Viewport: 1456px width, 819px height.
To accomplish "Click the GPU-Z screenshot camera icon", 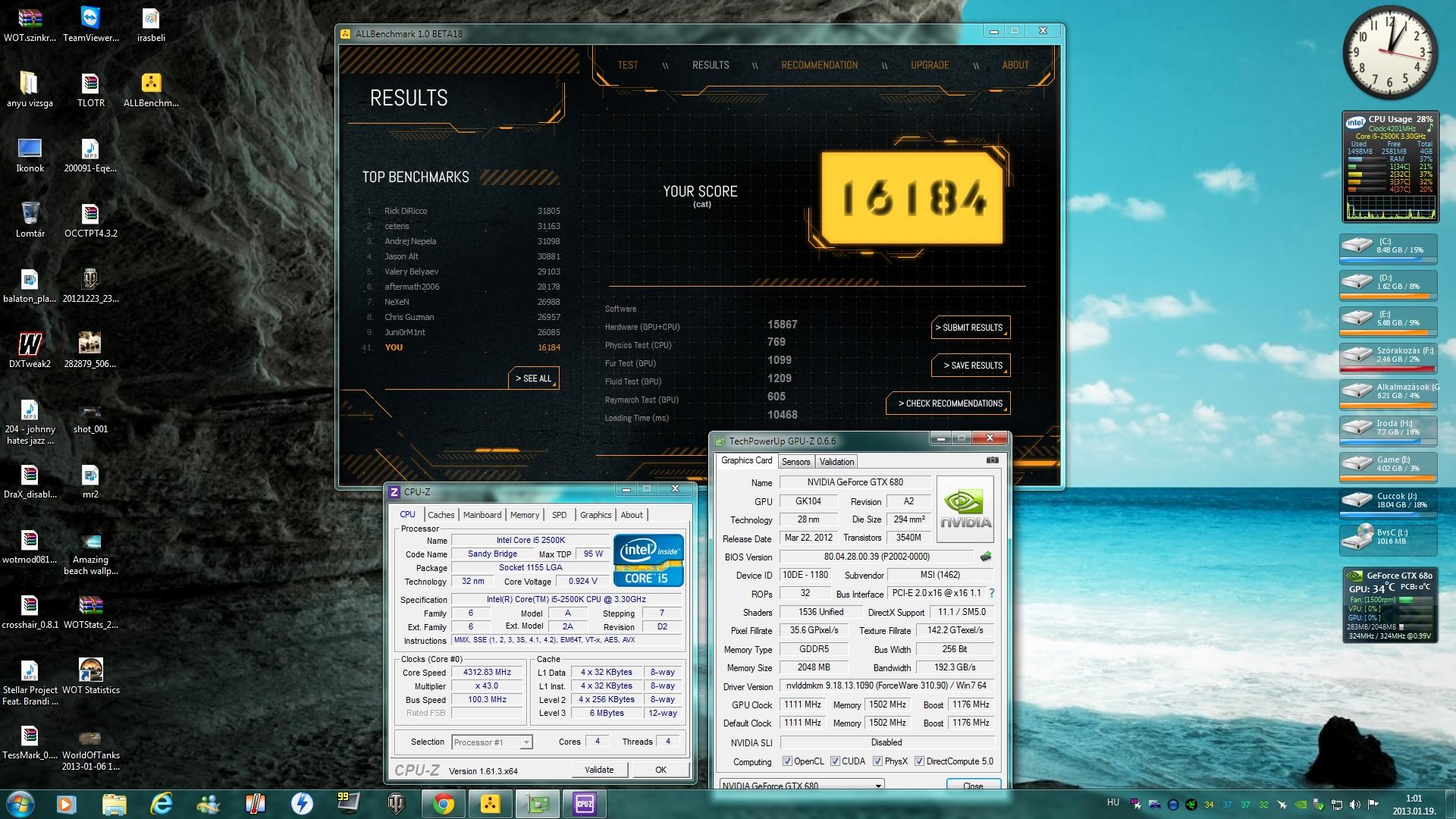I will (x=992, y=460).
